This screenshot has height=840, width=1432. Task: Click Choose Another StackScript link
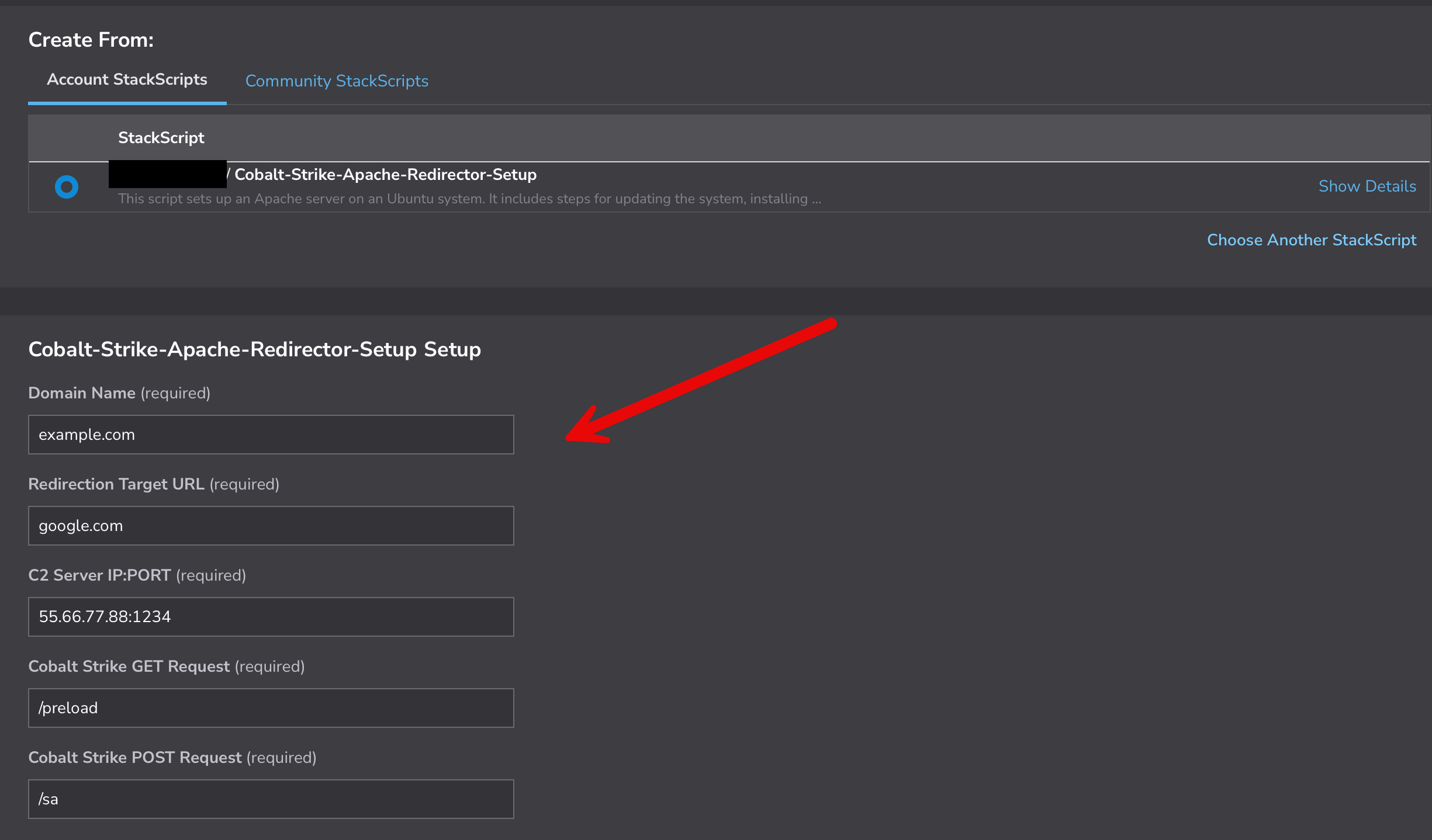tap(1312, 239)
